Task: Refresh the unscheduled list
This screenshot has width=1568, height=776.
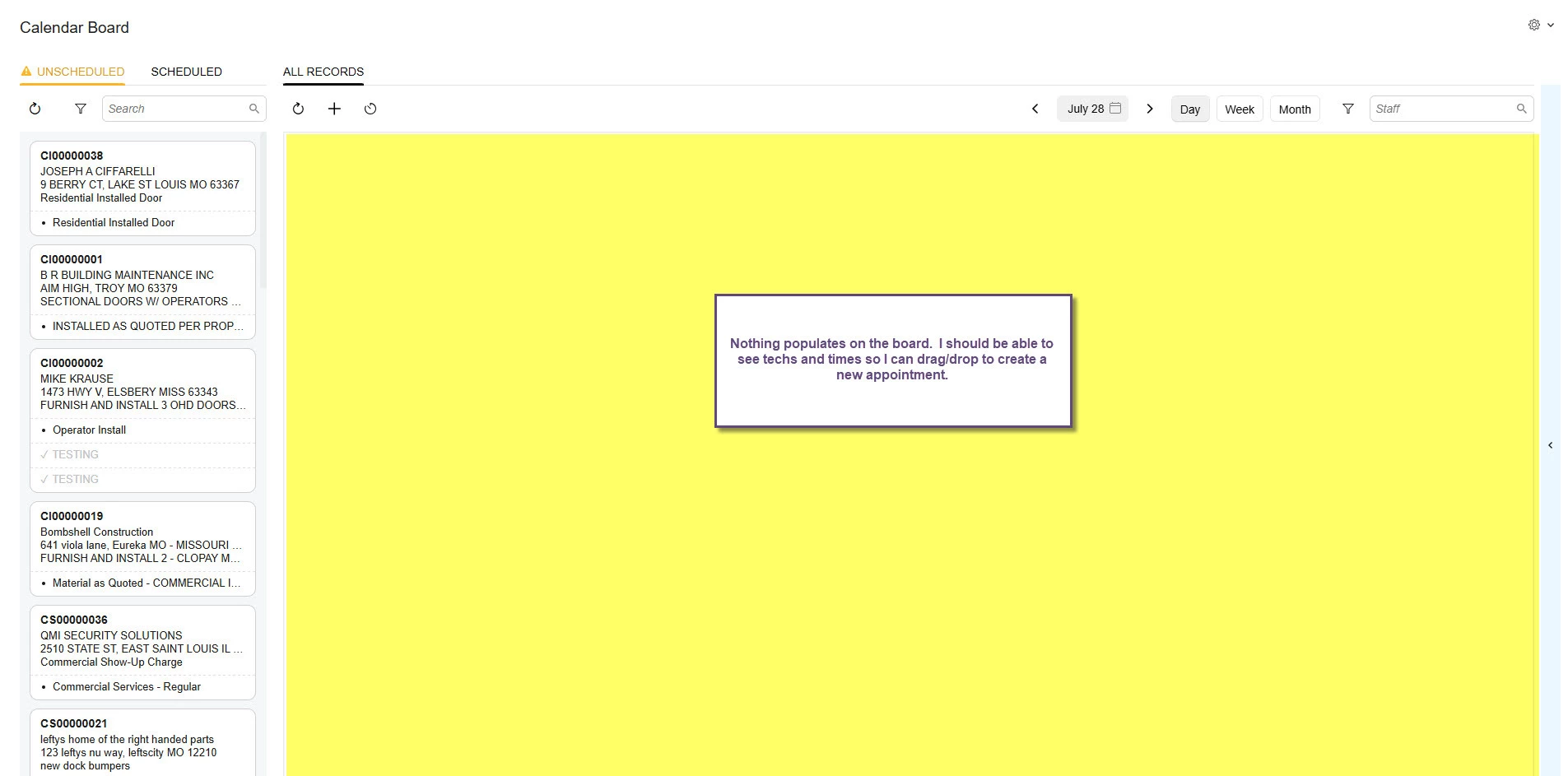Action: coord(35,109)
